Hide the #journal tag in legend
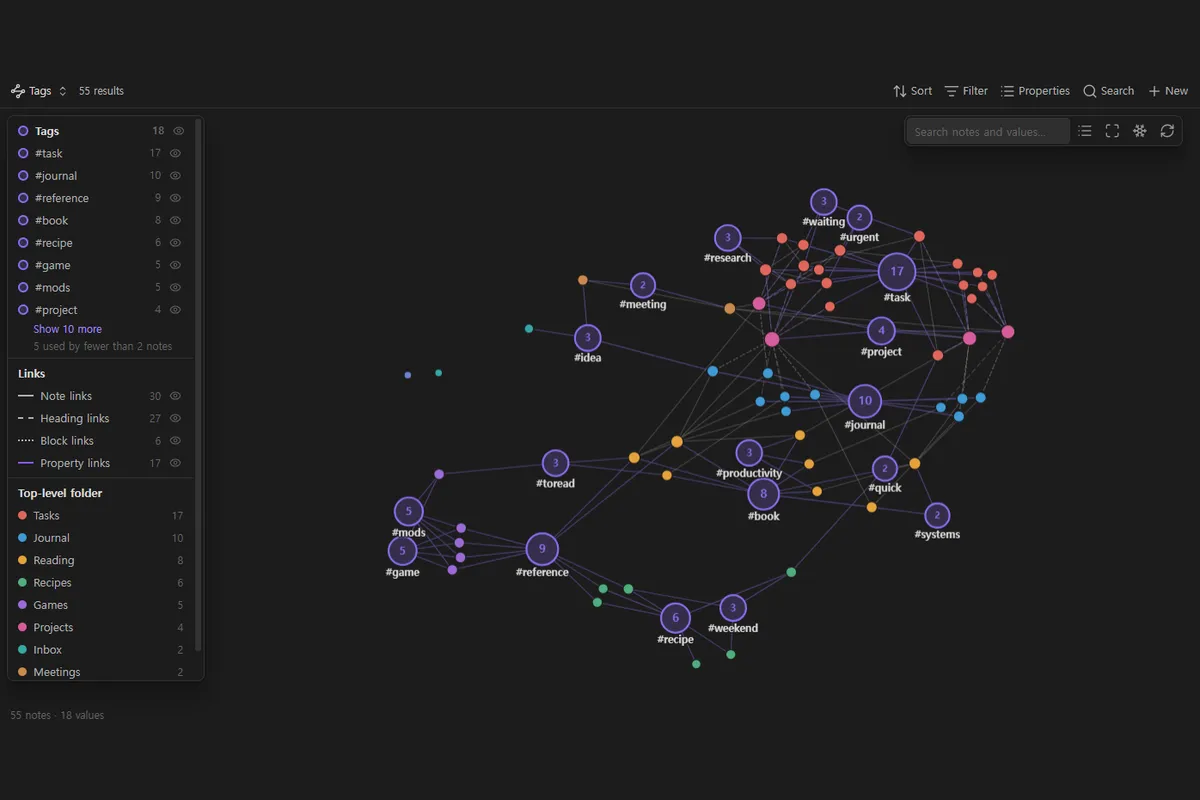Screen dimensions: 1200x800 [x=175, y=176]
